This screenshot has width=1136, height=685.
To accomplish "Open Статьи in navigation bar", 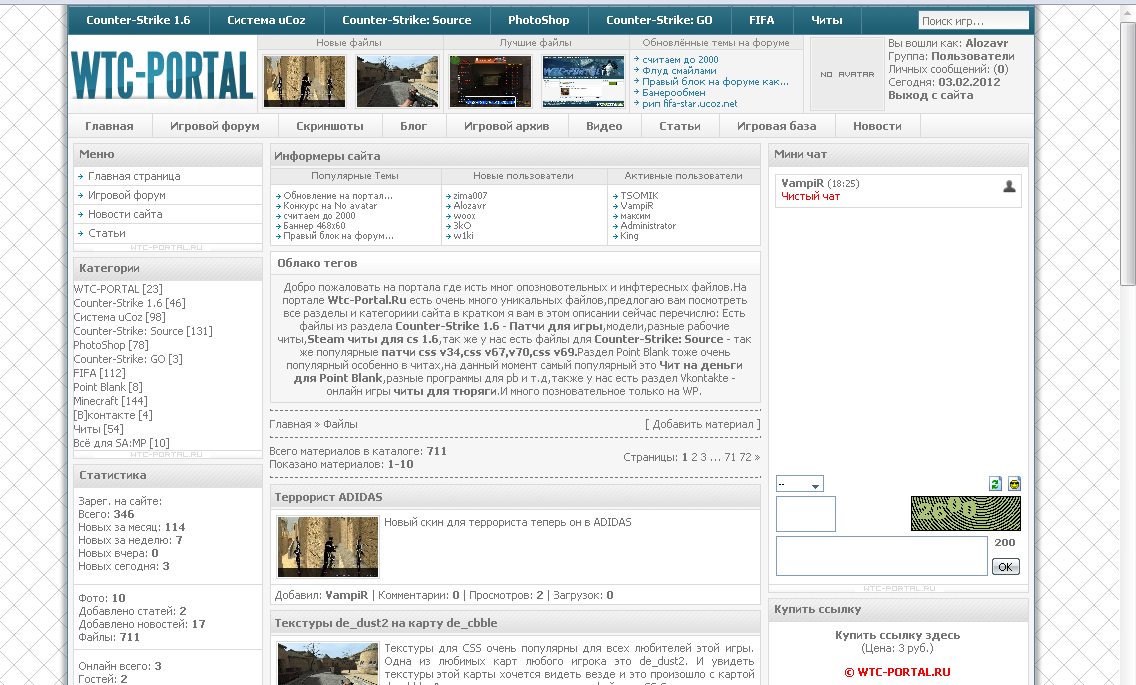I will pyautogui.click(x=680, y=126).
